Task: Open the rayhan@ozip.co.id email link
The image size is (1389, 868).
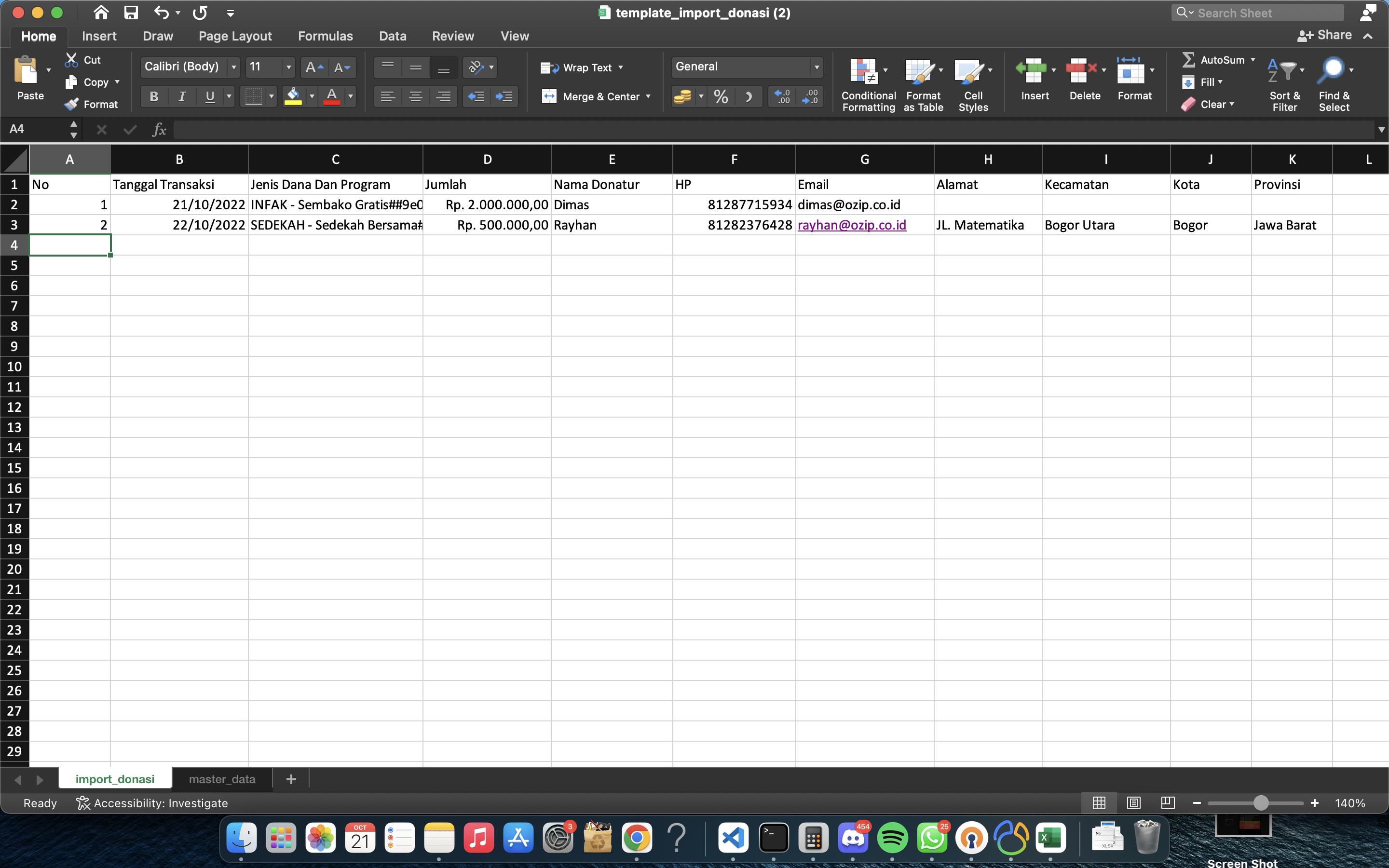Action: pyautogui.click(x=851, y=225)
